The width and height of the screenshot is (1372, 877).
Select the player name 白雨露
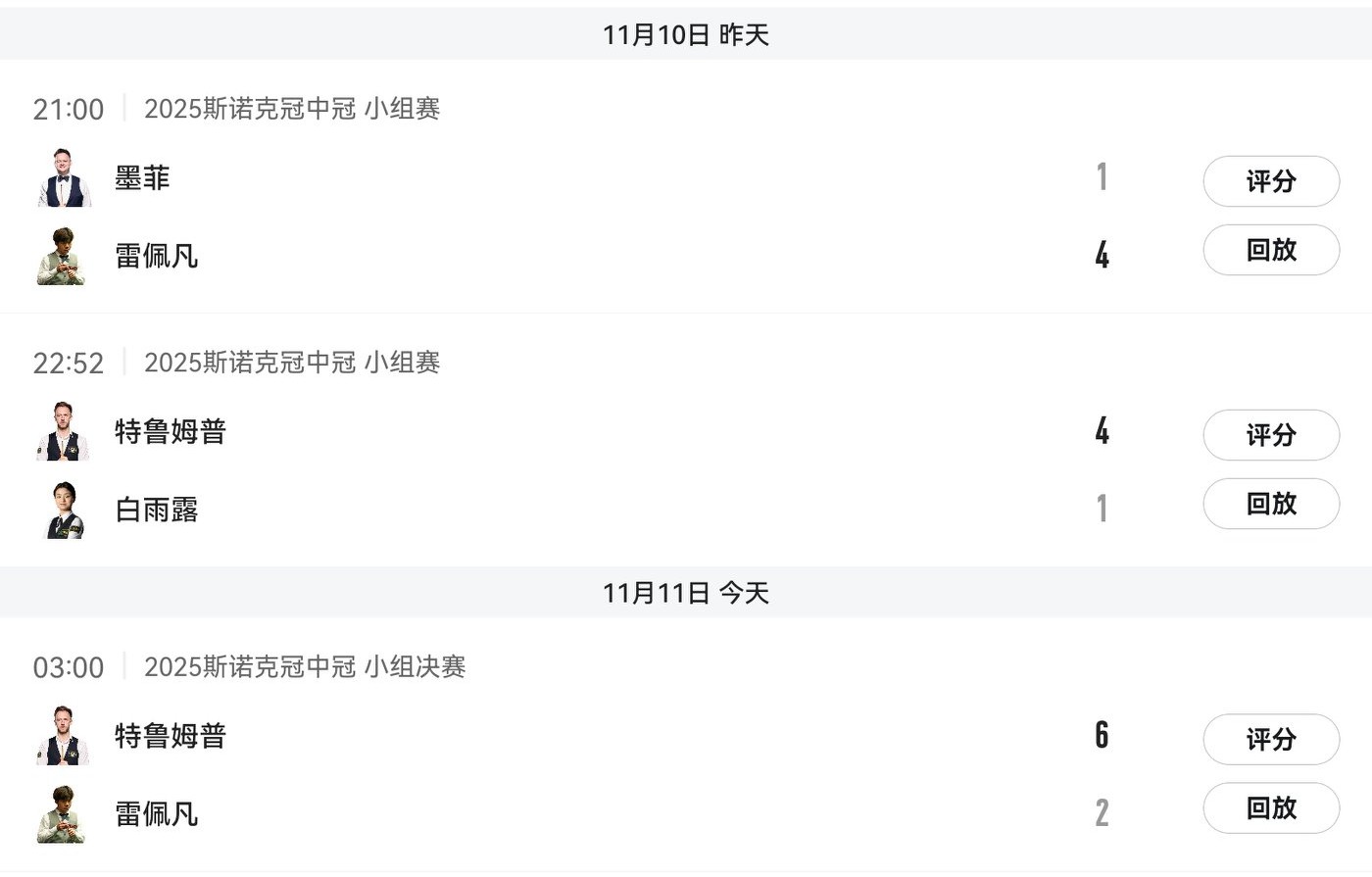pos(157,511)
